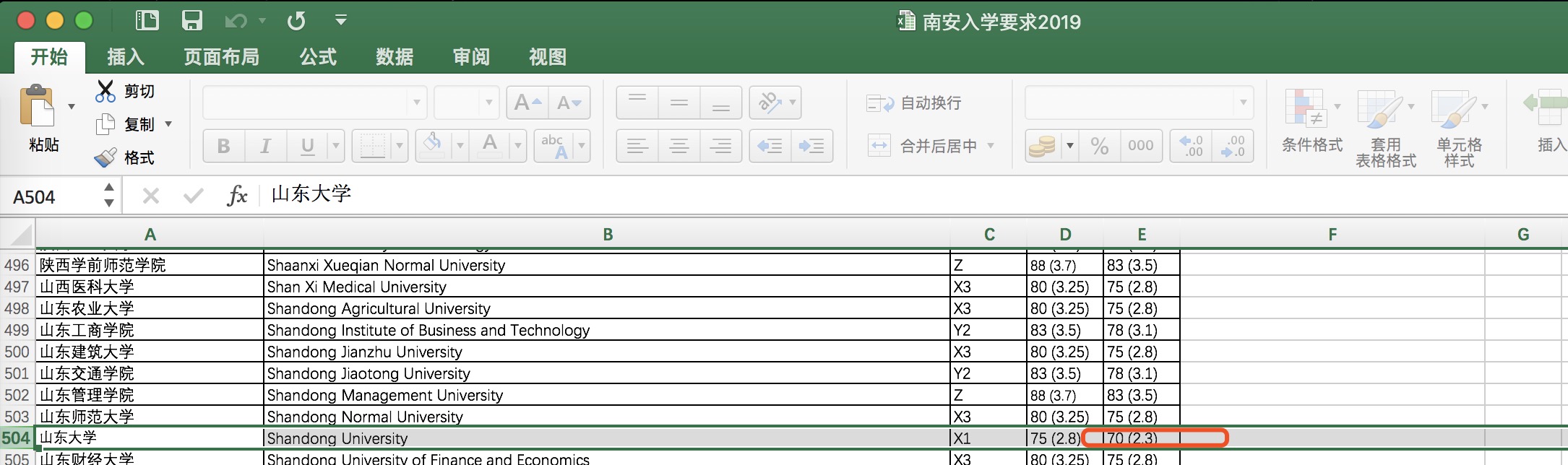
Task: Expand the number format dropdown
Action: [1243, 103]
